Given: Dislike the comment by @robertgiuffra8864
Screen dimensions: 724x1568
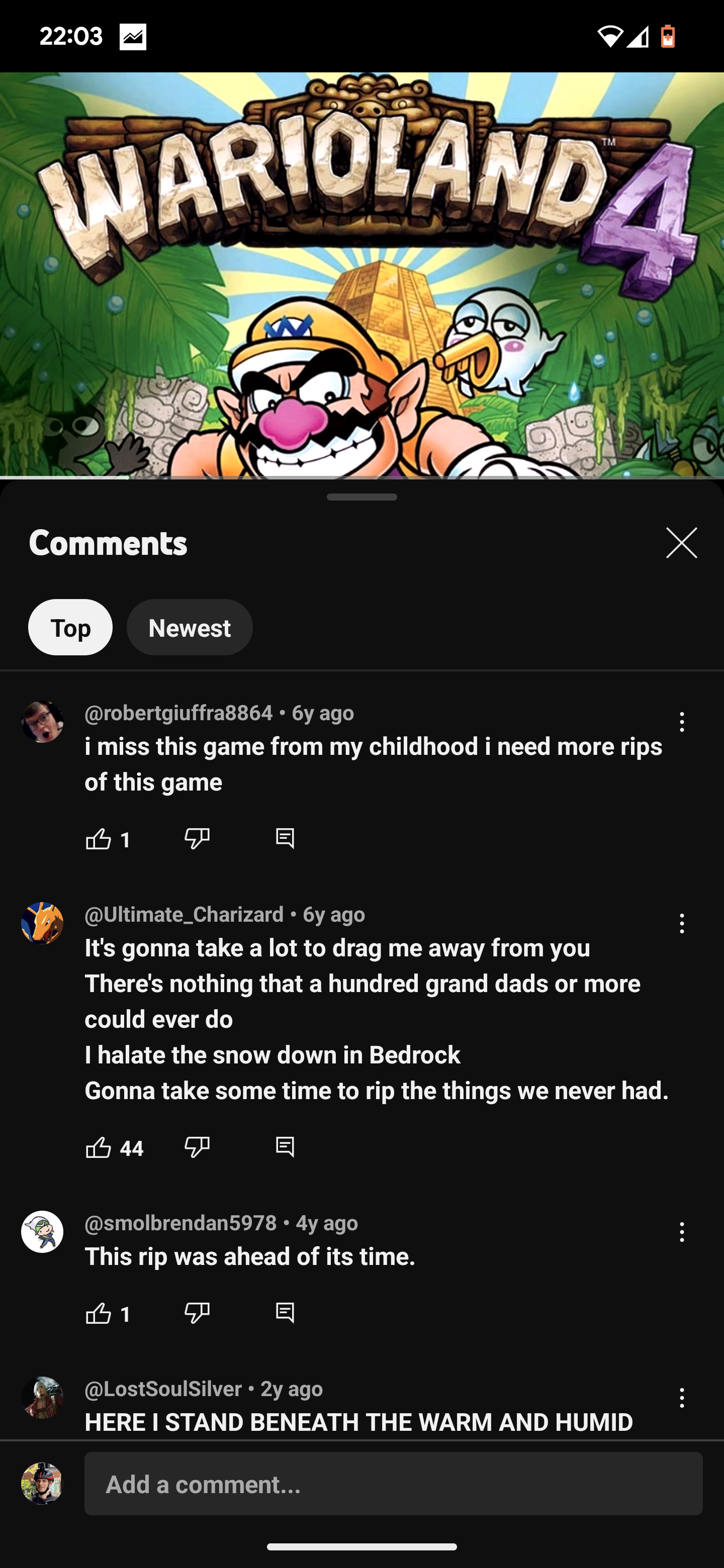Looking at the screenshot, I should [197, 839].
